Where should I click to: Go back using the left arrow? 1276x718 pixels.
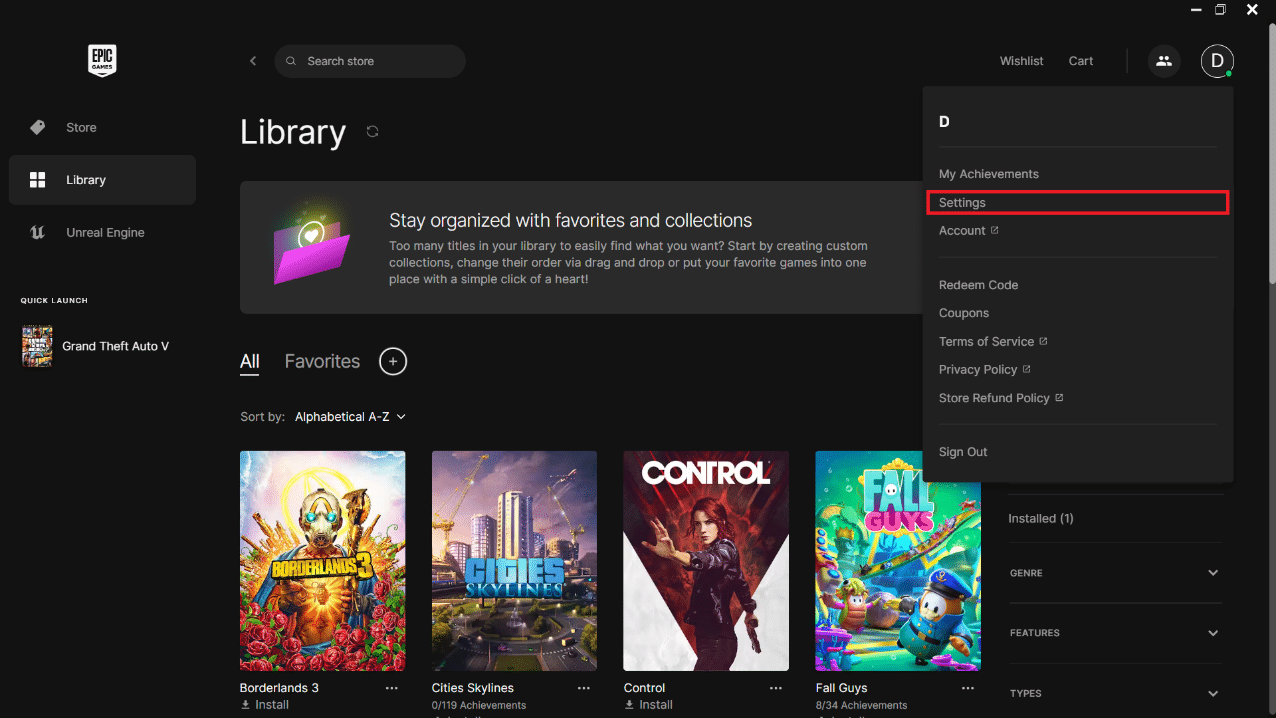pyautogui.click(x=253, y=61)
